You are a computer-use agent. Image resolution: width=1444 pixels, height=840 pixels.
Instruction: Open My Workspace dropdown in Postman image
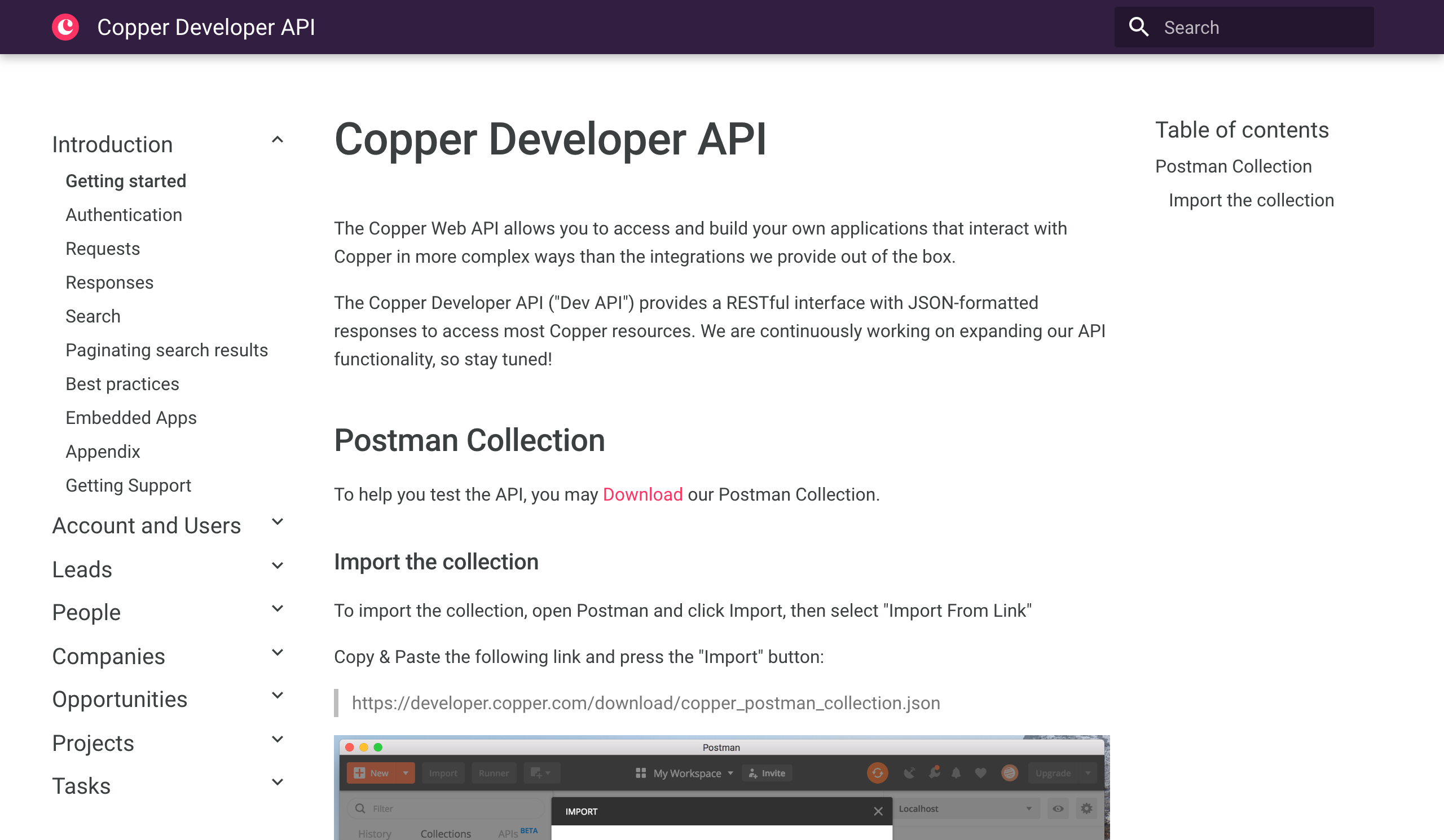click(x=684, y=773)
